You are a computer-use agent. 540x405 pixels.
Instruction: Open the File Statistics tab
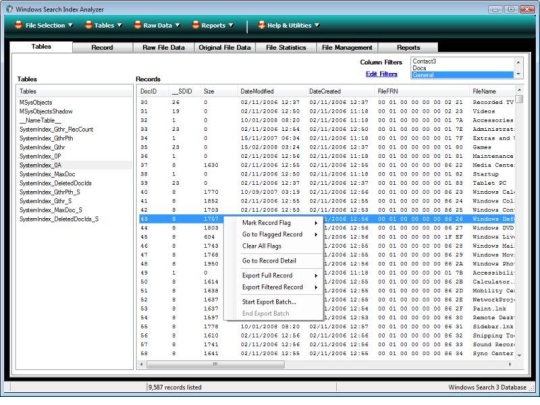click(x=286, y=48)
